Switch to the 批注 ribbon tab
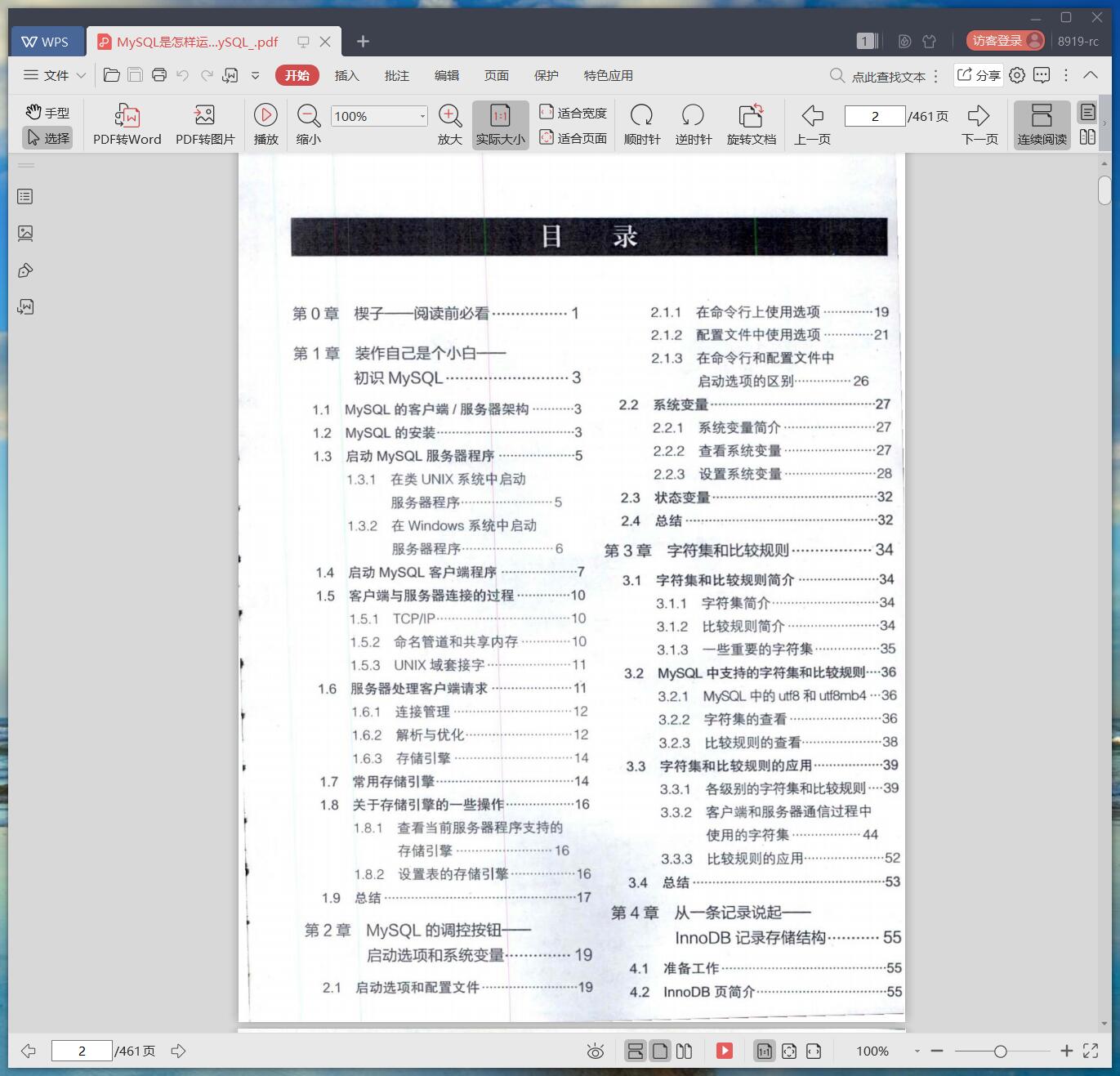Viewport: 1120px width, 1076px height. click(396, 75)
